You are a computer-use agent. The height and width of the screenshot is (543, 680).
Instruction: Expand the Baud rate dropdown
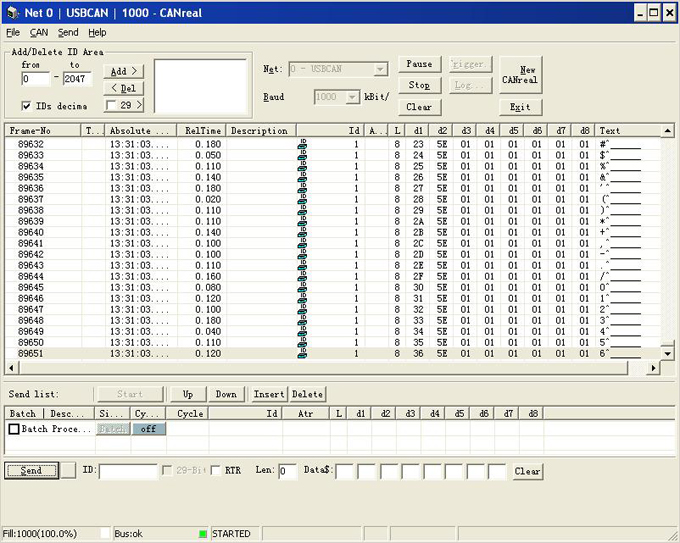click(352, 97)
